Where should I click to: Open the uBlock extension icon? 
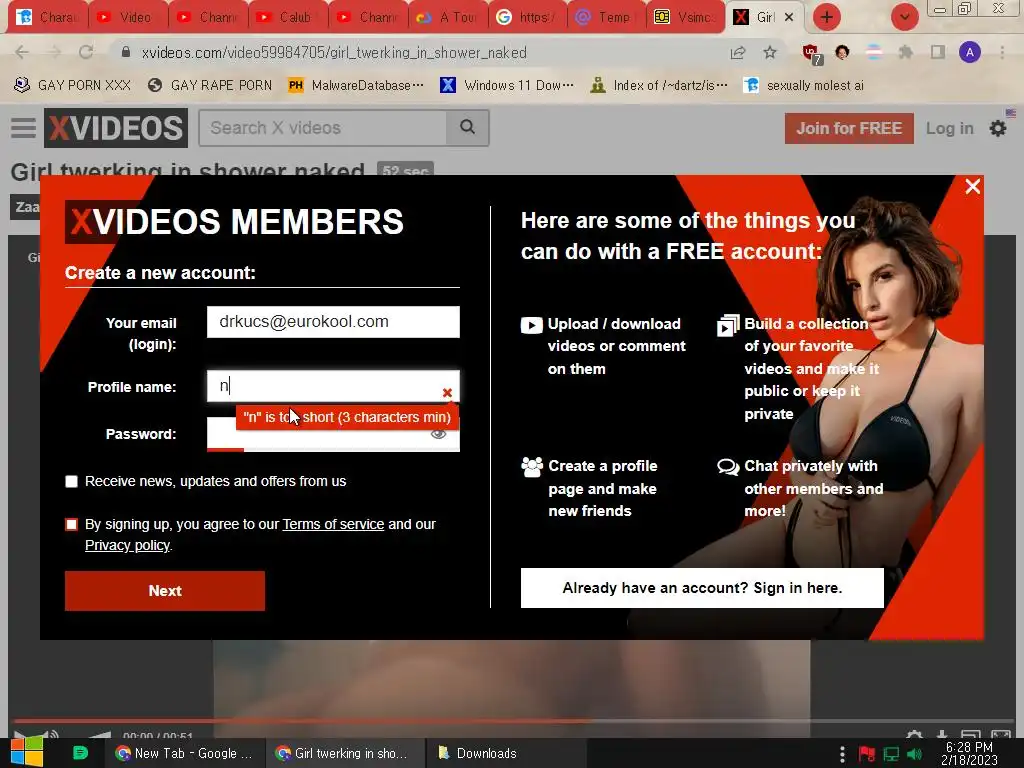[x=812, y=54]
